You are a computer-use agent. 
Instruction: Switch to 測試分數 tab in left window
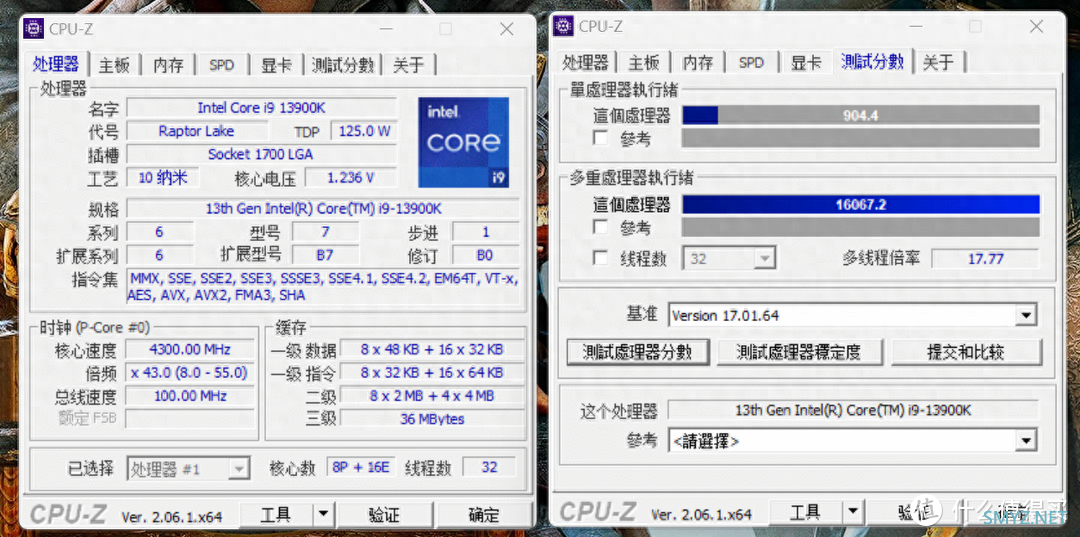(x=342, y=65)
